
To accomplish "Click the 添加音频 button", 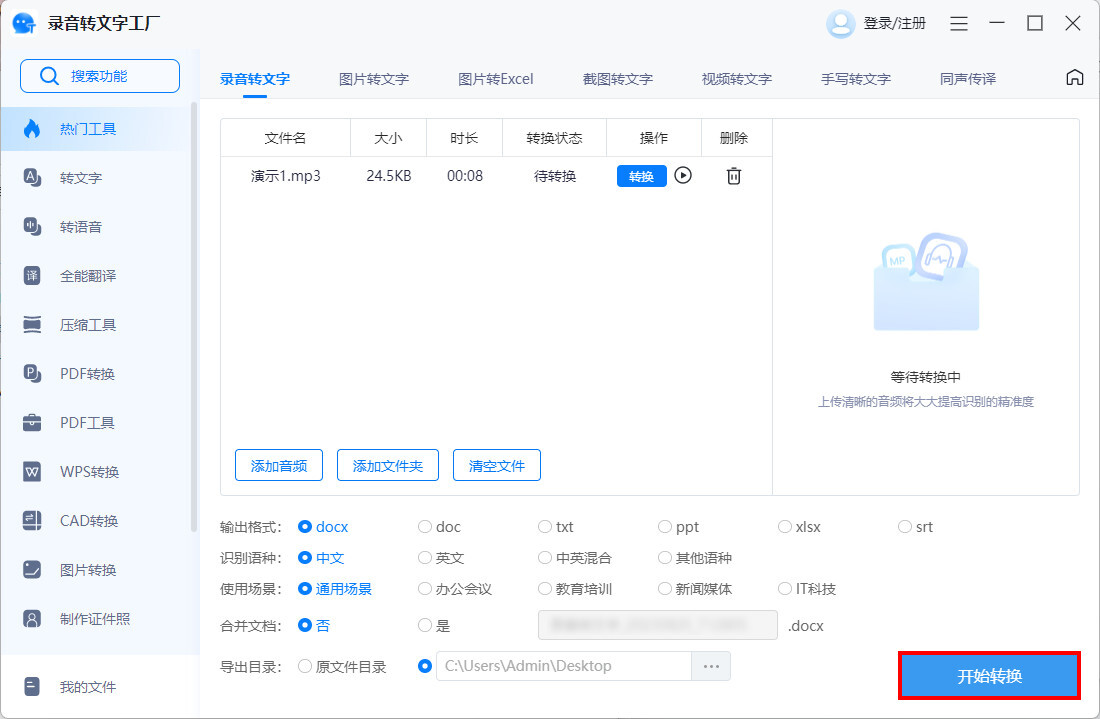I will click(x=279, y=465).
